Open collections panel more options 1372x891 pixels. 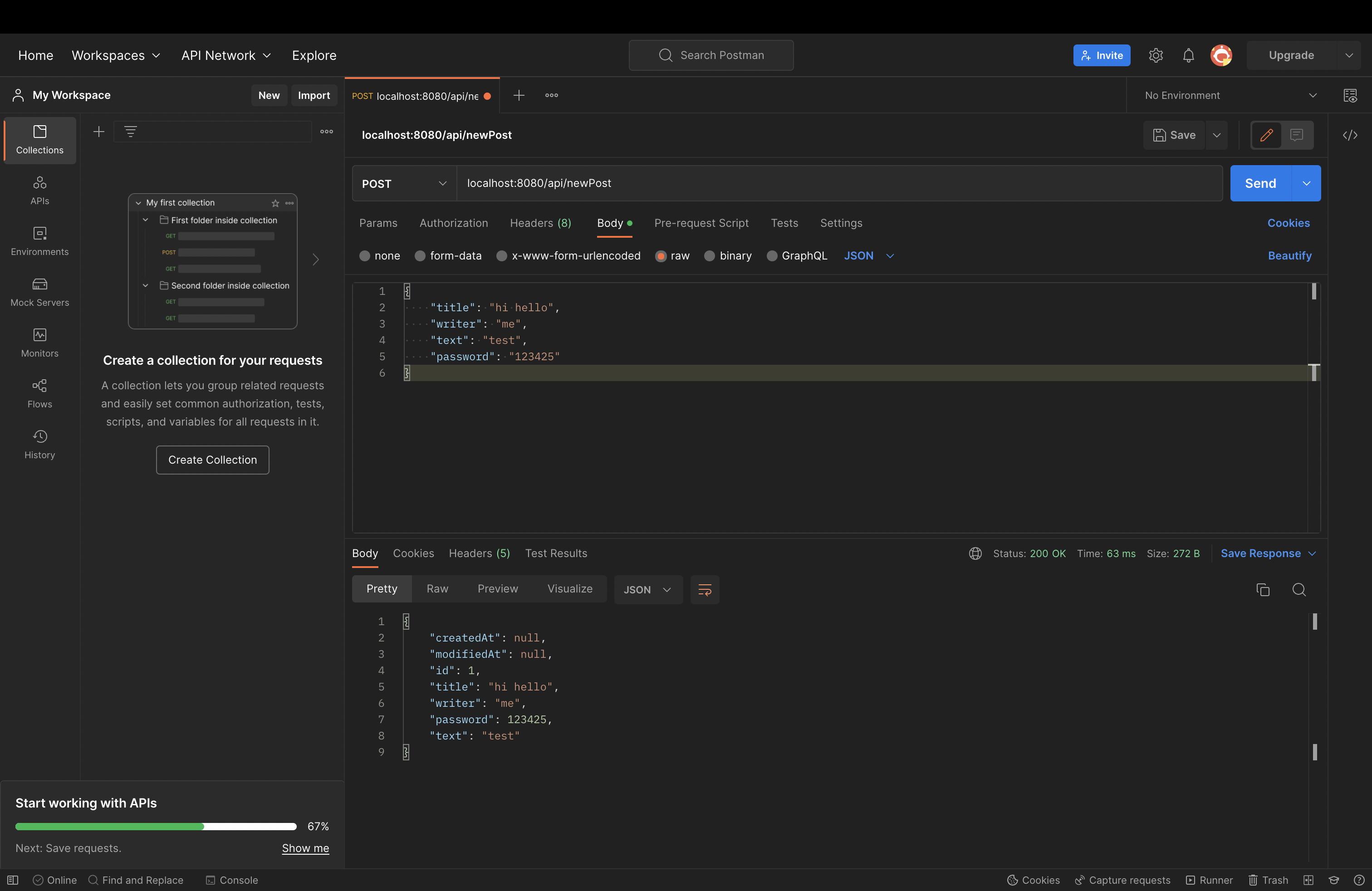pos(327,132)
